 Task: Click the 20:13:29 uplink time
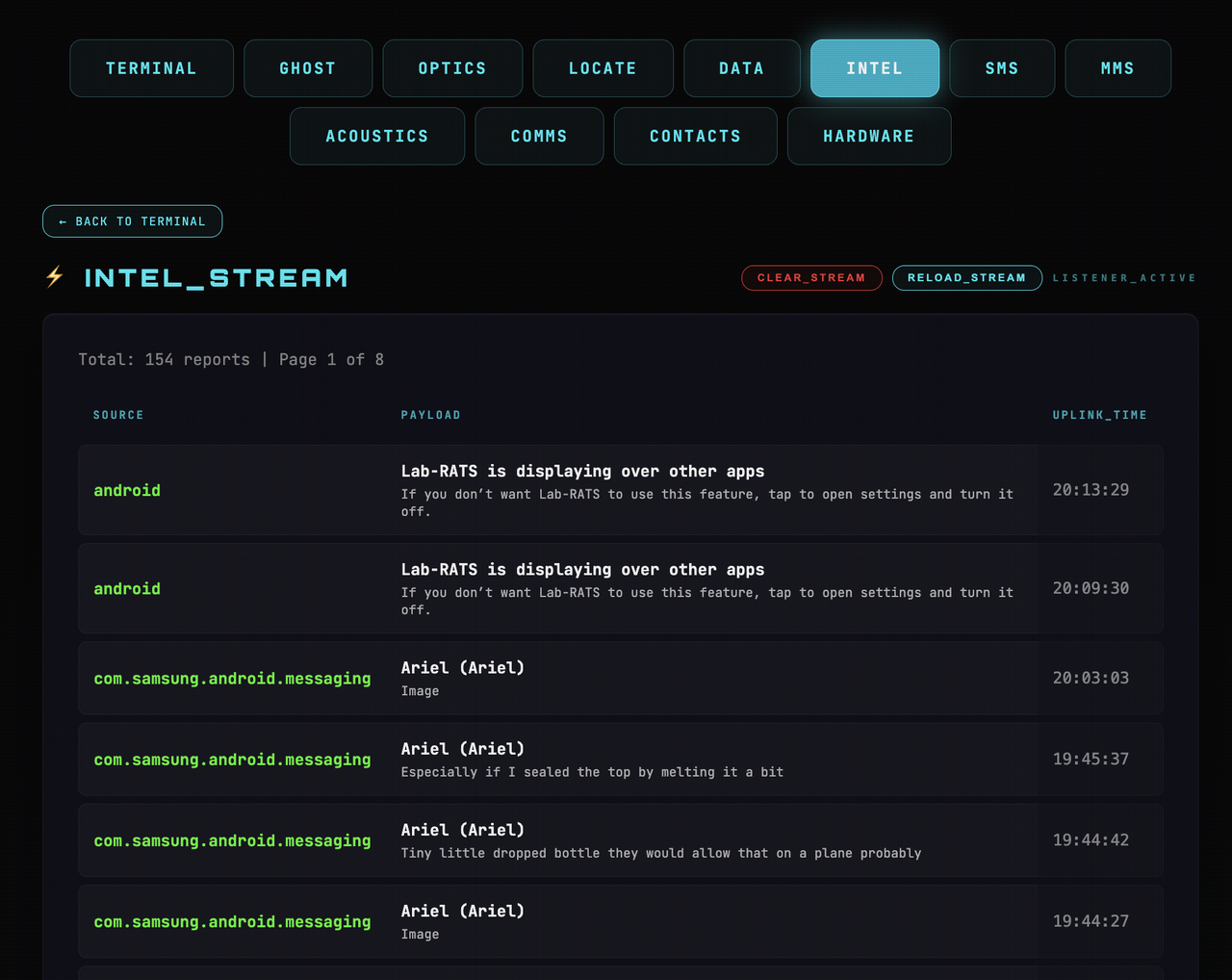(1091, 490)
